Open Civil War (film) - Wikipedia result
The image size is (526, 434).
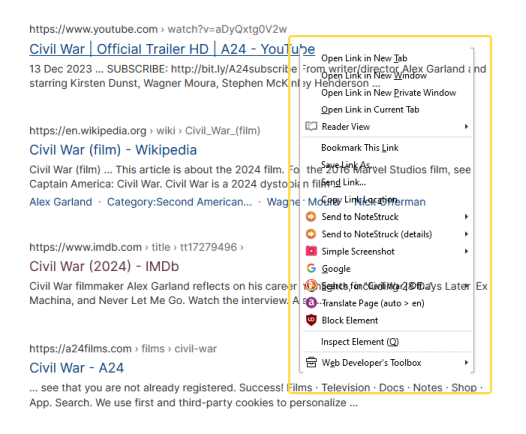click(x=113, y=150)
